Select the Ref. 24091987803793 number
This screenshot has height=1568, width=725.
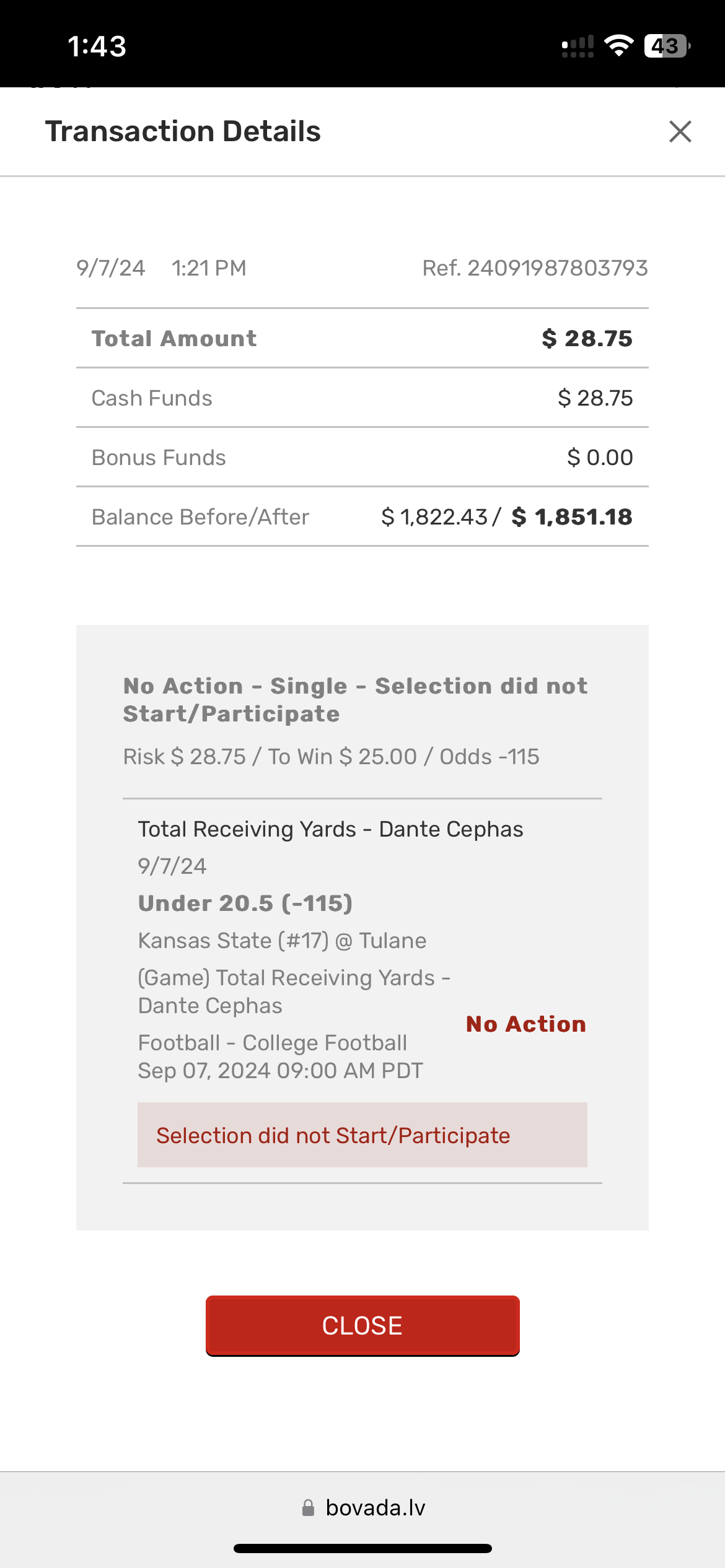point(535,268)
